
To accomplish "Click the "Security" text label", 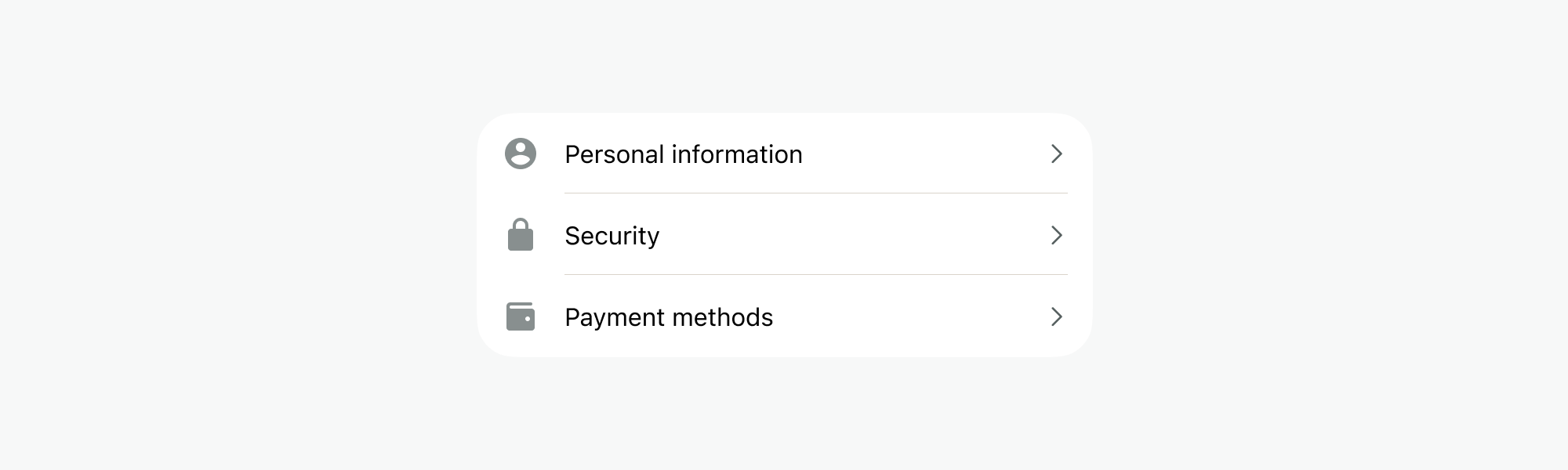I will [x=612, y=236].
